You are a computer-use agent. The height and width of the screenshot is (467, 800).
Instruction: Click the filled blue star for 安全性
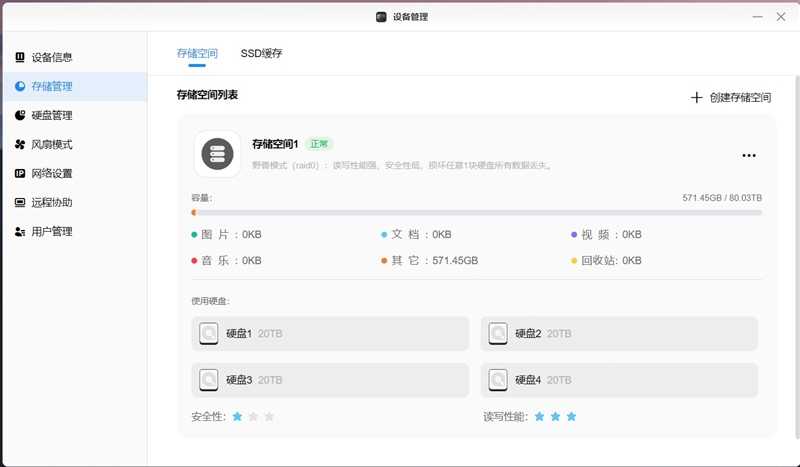click(x=237, y=417)
